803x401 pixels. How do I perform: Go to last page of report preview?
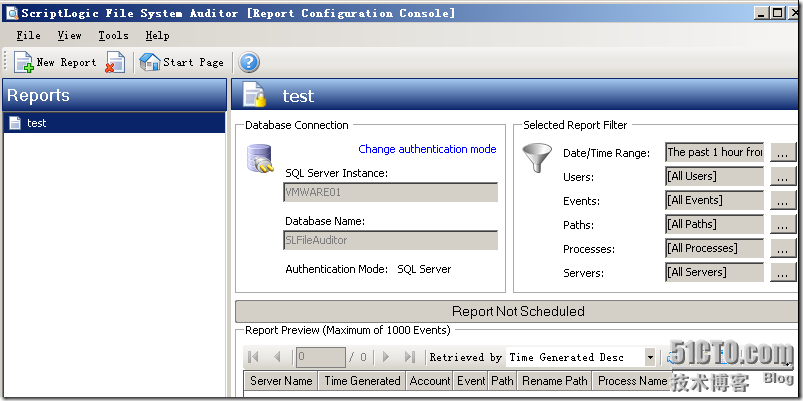(x=409, y=357)
